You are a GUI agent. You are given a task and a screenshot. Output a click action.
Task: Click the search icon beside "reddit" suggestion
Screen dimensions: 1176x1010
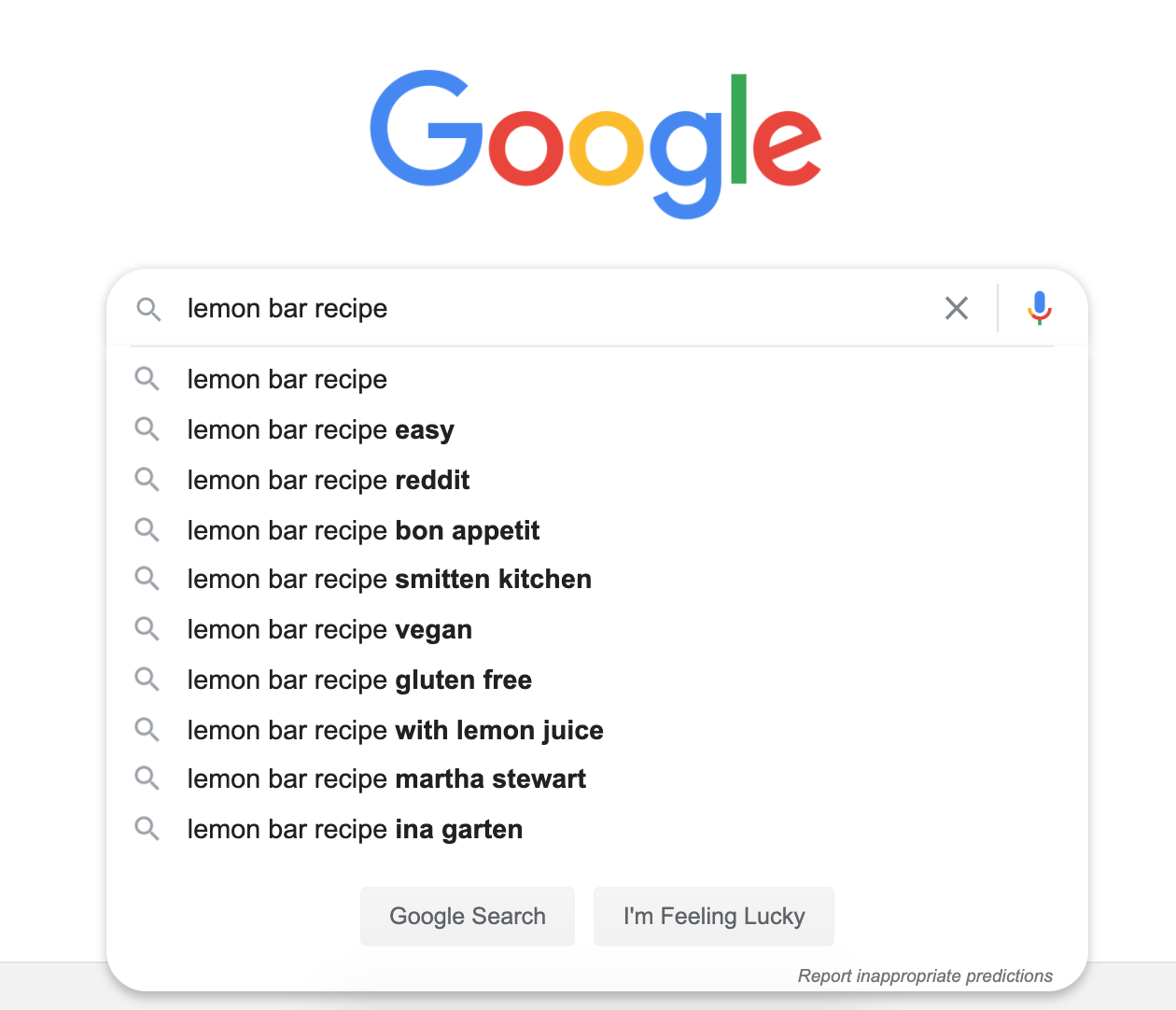click(x=147, y=479)
